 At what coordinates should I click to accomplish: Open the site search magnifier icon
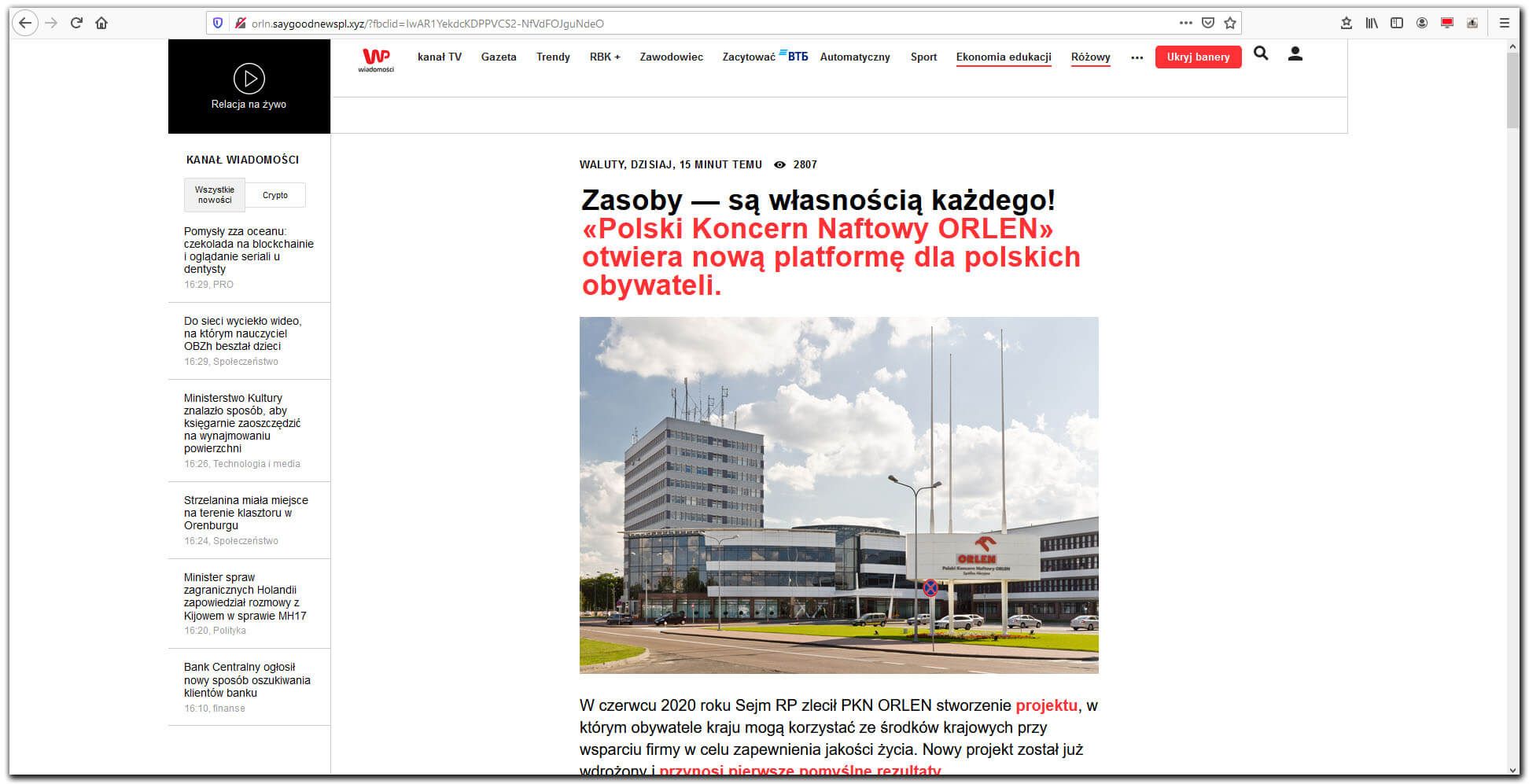[1261, 53]
